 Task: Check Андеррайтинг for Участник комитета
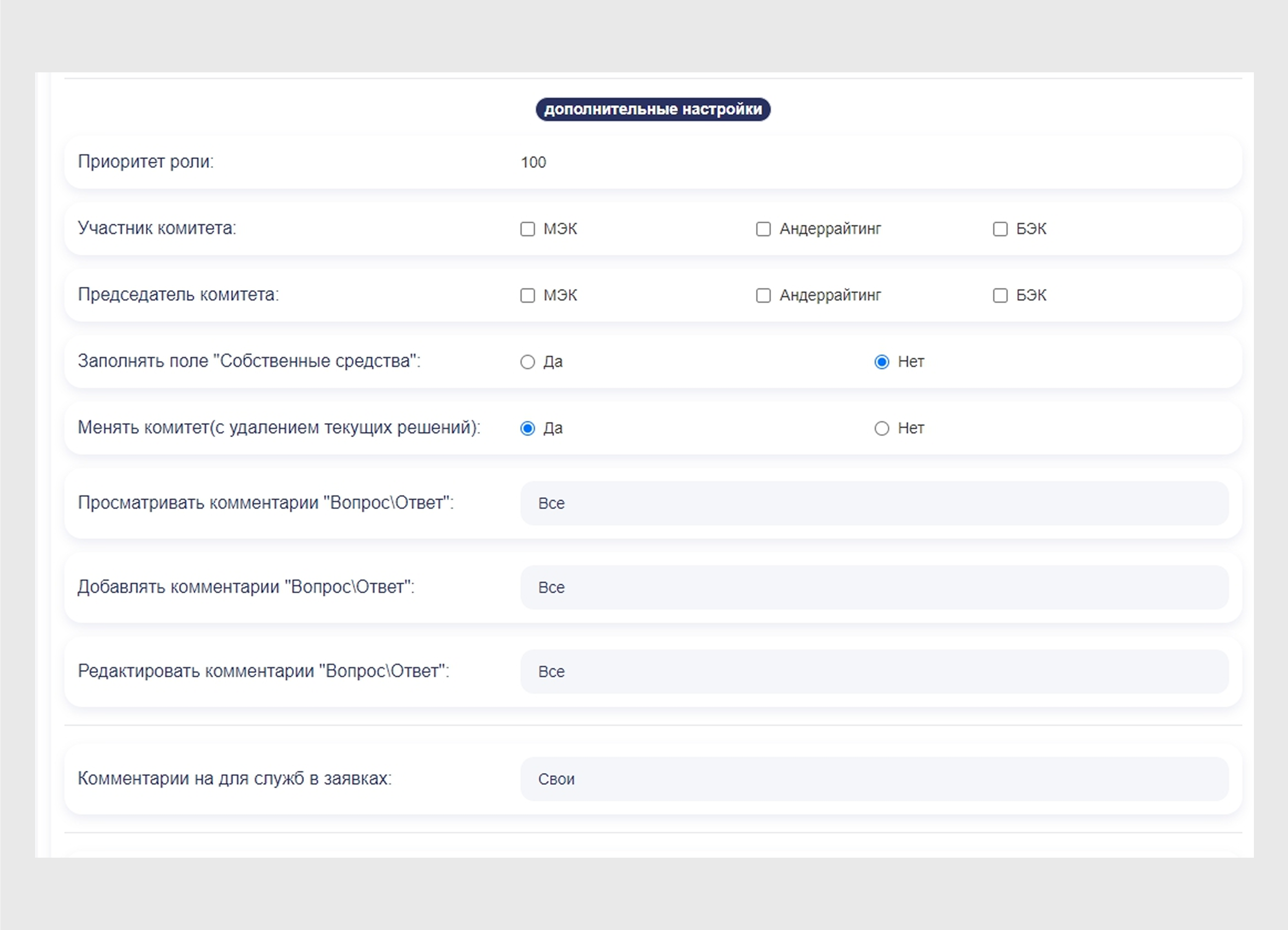tap(763, 229)
